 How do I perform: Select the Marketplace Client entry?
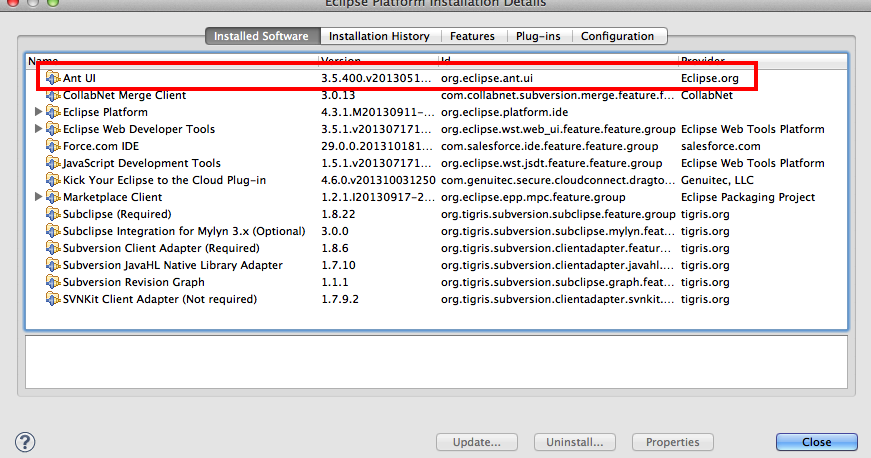pos(113,197)
